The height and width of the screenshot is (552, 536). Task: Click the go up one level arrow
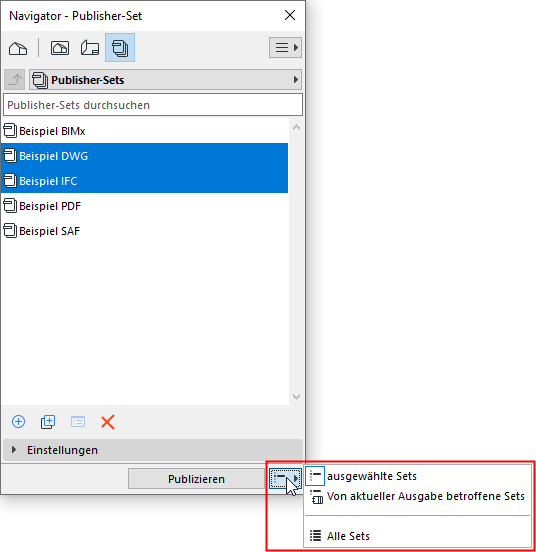[14, 80]
